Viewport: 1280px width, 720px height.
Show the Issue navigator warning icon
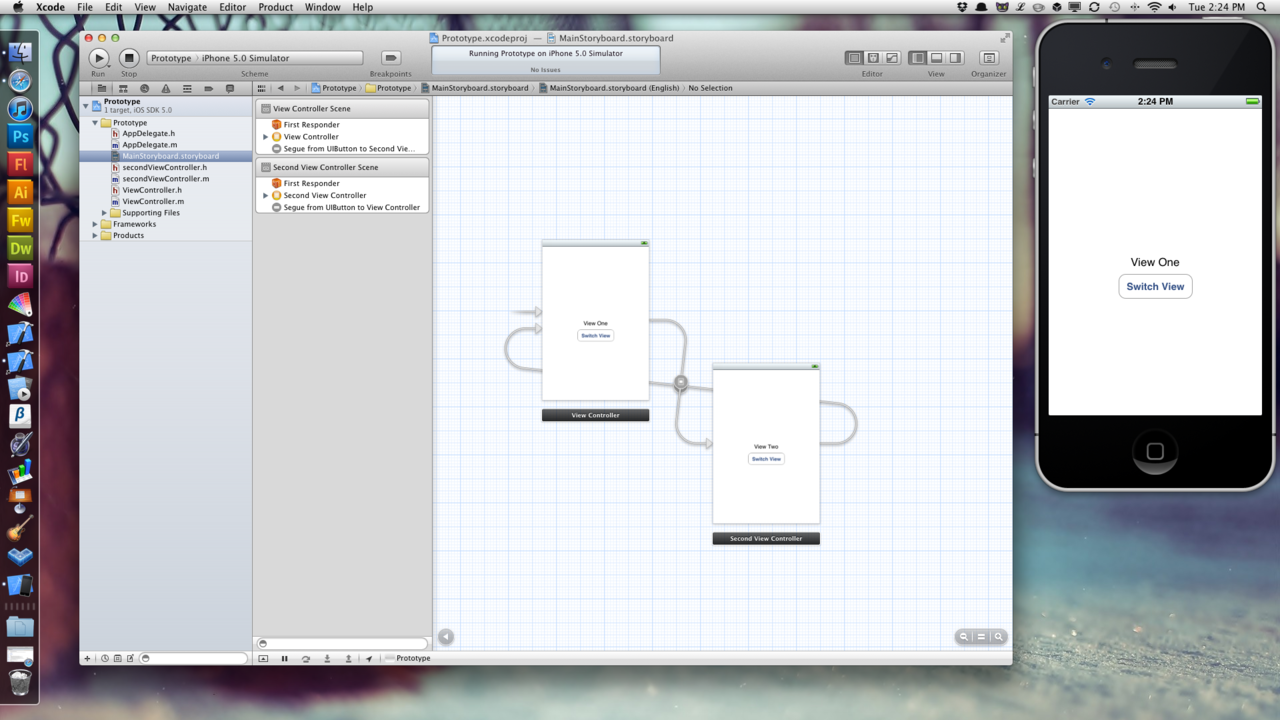[166, 88]
